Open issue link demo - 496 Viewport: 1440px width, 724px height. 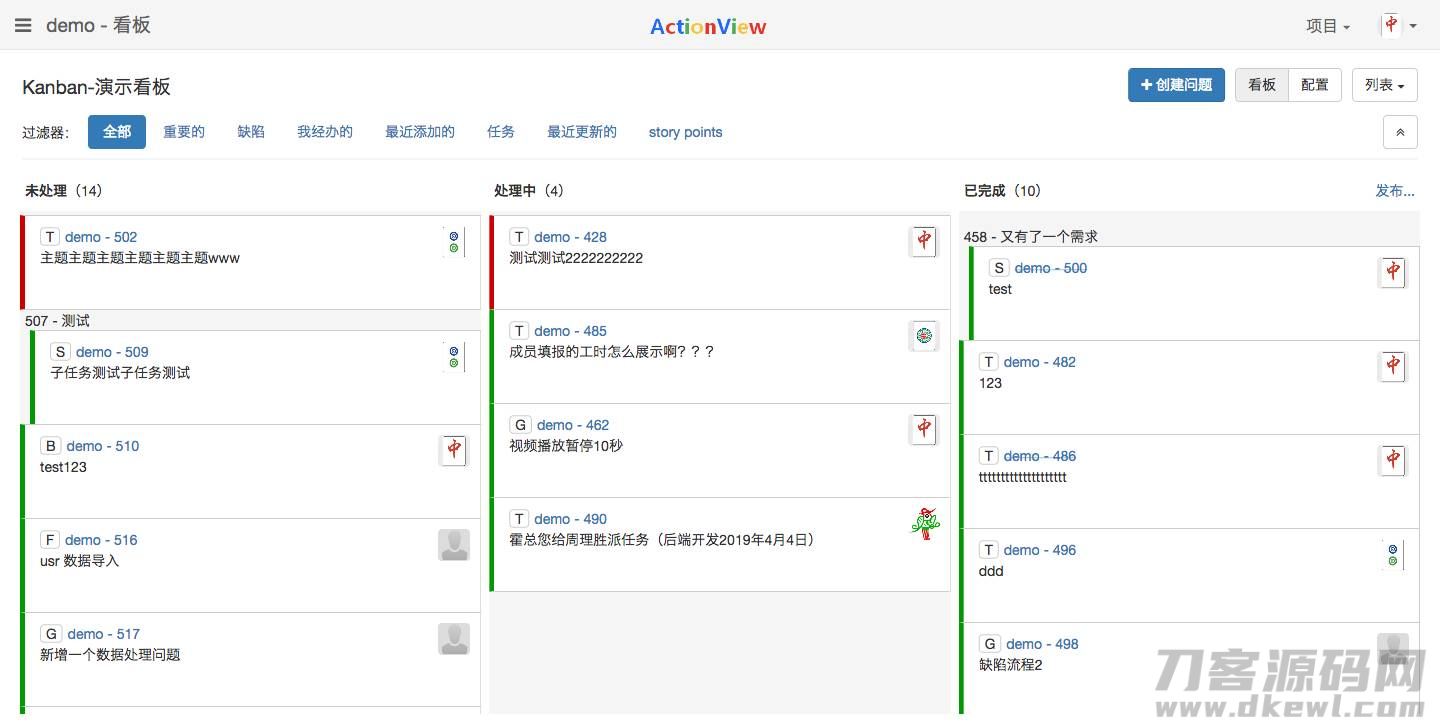click(1040, 550)
